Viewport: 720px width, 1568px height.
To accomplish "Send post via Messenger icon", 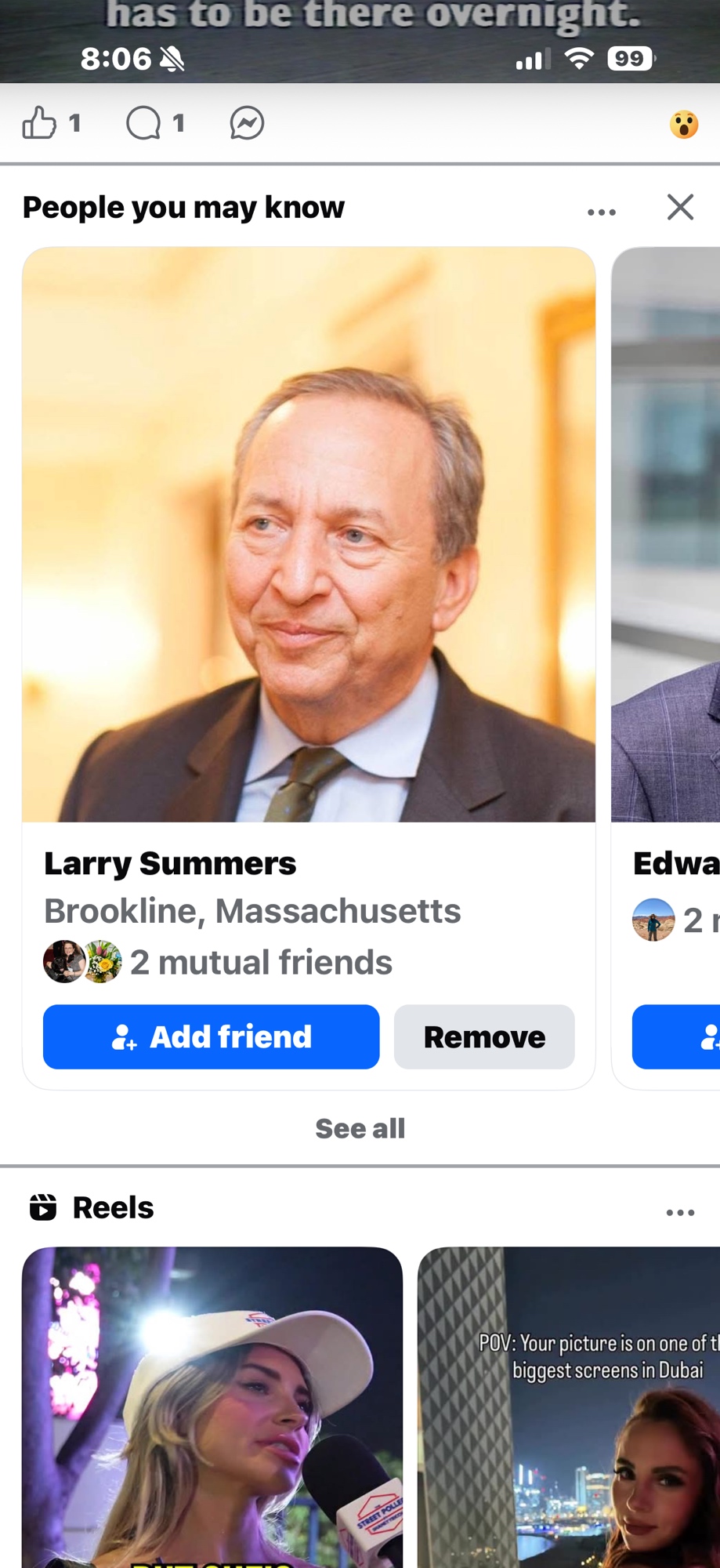I will click(247, 123).
